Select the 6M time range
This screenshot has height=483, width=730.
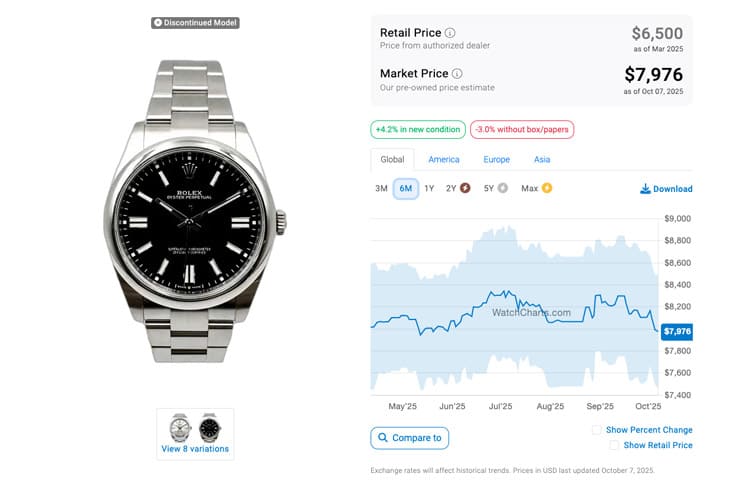coord(406,188)
